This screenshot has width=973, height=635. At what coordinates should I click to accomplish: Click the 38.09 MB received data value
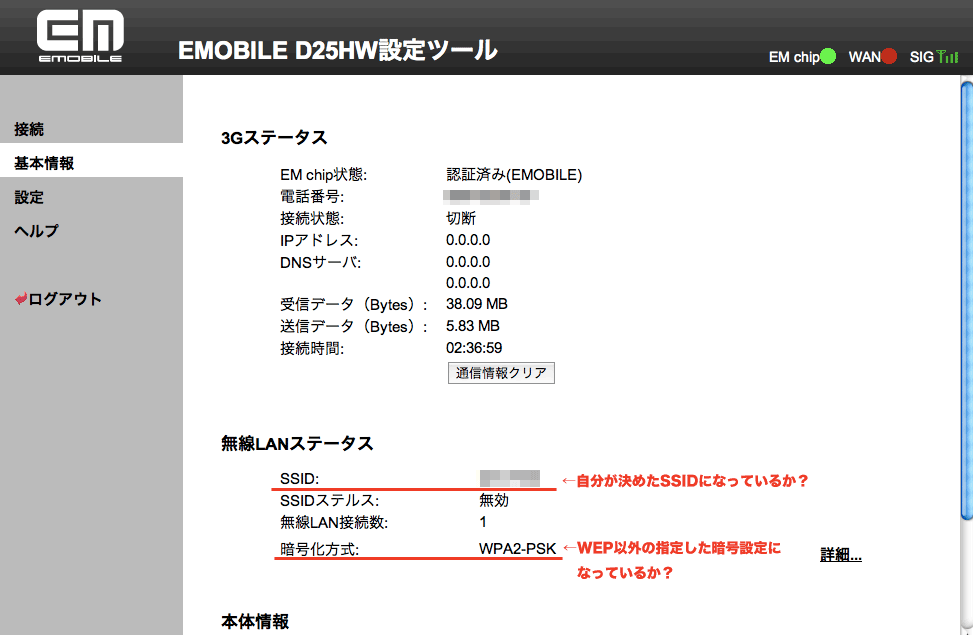[x=477, y=304]
